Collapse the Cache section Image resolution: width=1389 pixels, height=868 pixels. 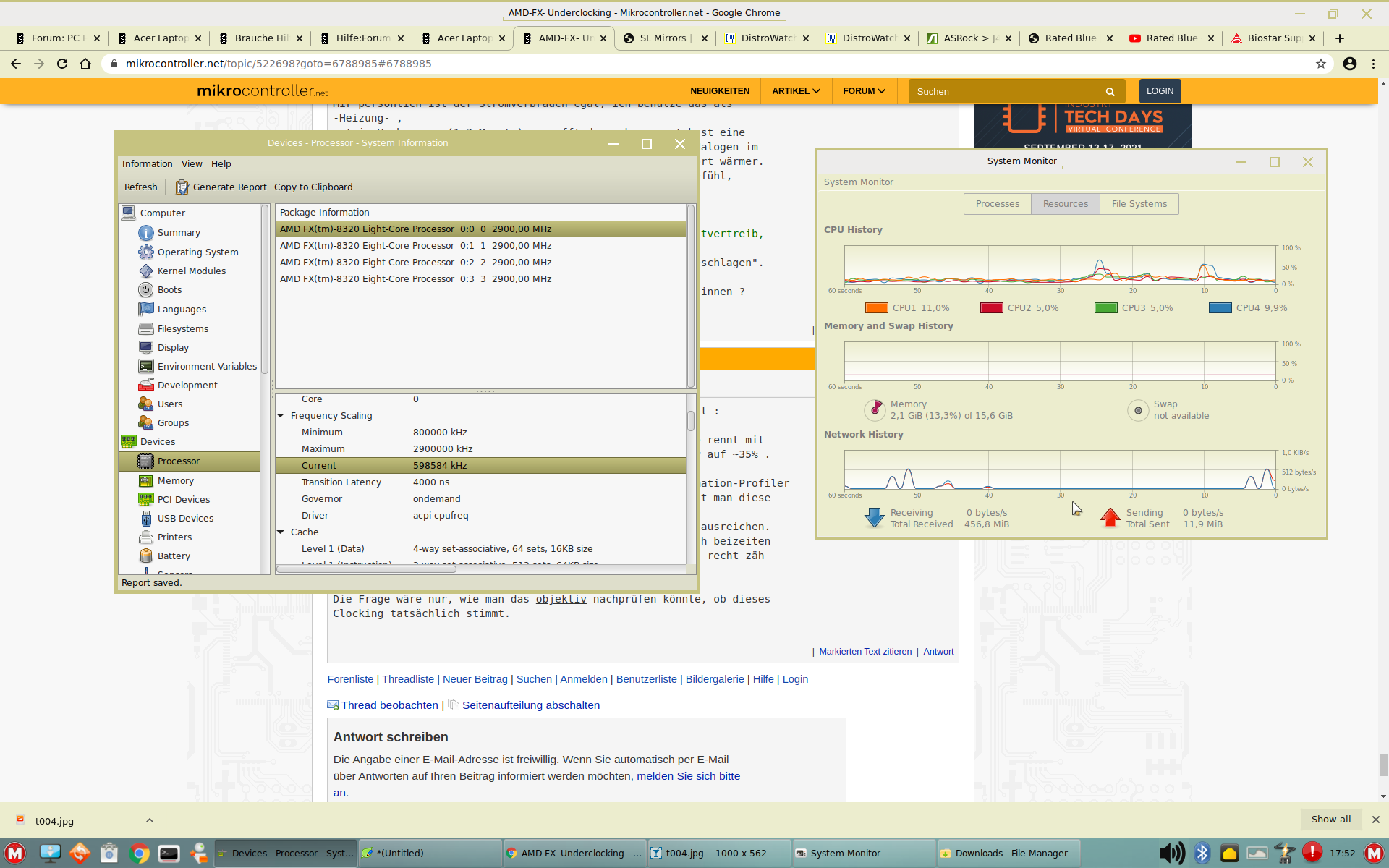(281, 532)
